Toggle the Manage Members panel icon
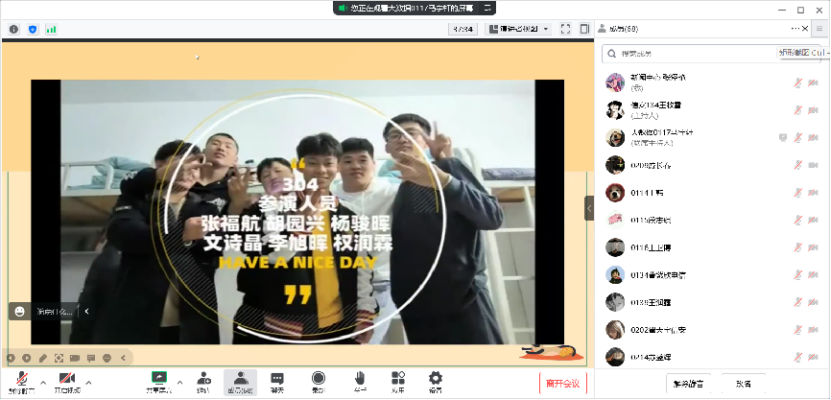 (x=240, y=381)
